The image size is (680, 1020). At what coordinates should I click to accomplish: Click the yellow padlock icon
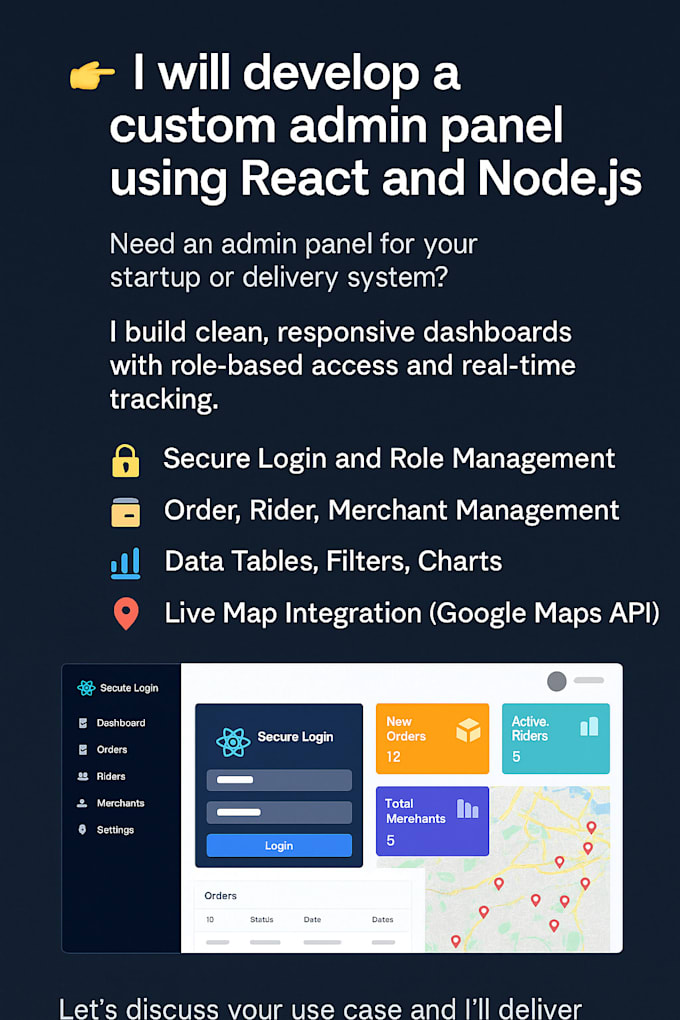(x=125, y=461)
